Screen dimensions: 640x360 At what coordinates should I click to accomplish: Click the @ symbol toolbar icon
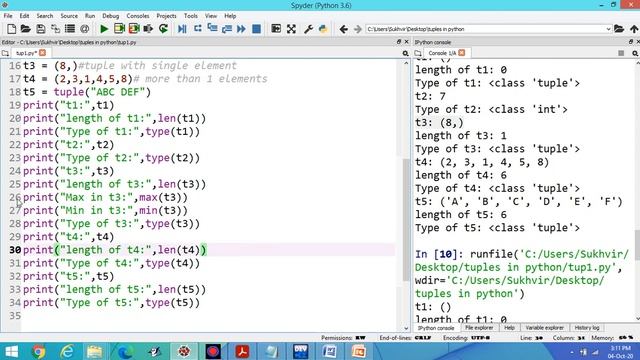click(84, 29)
